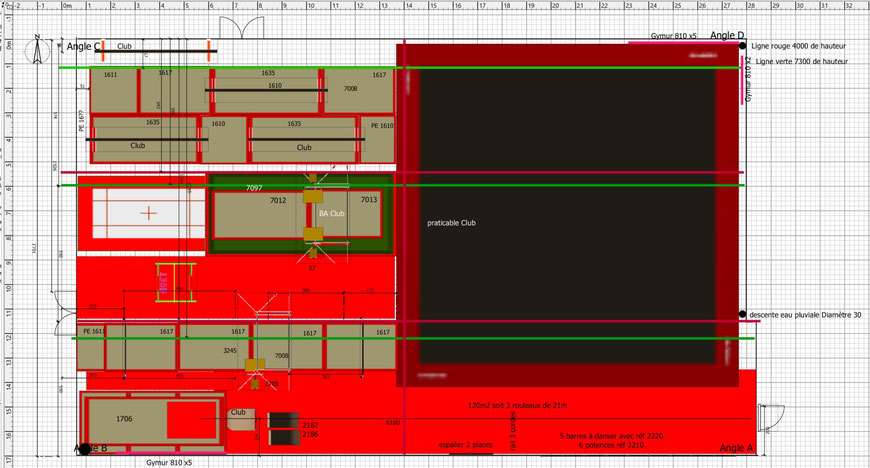
Task: Select the Angle A label
Action: 736,448
